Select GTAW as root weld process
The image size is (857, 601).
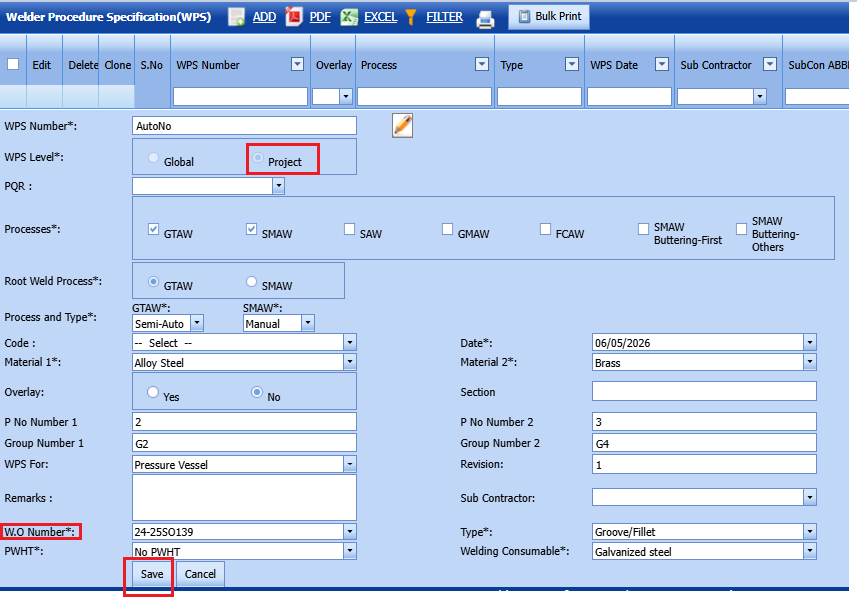coord(153,281)
